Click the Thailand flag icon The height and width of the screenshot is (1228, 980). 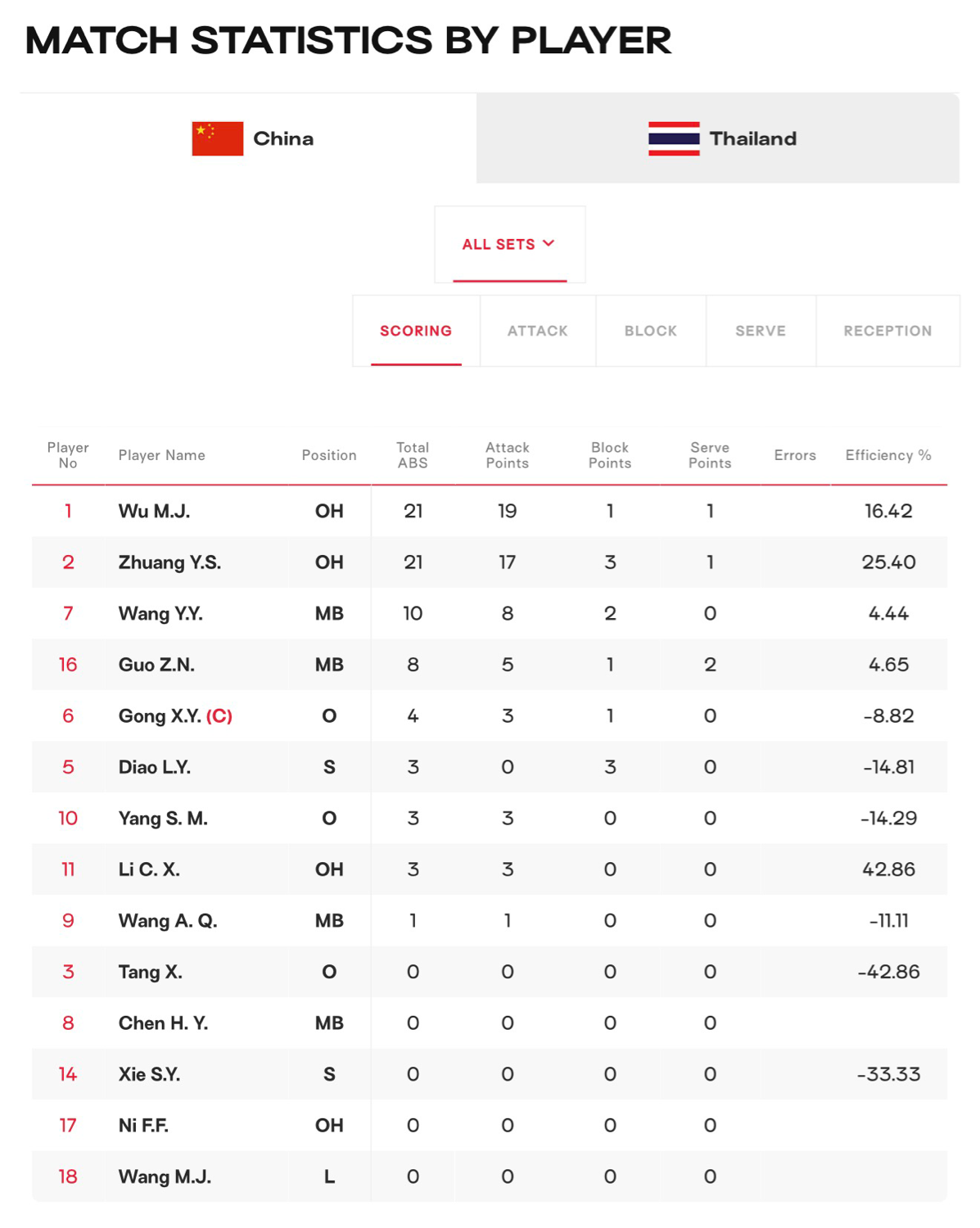coord(674,138)
